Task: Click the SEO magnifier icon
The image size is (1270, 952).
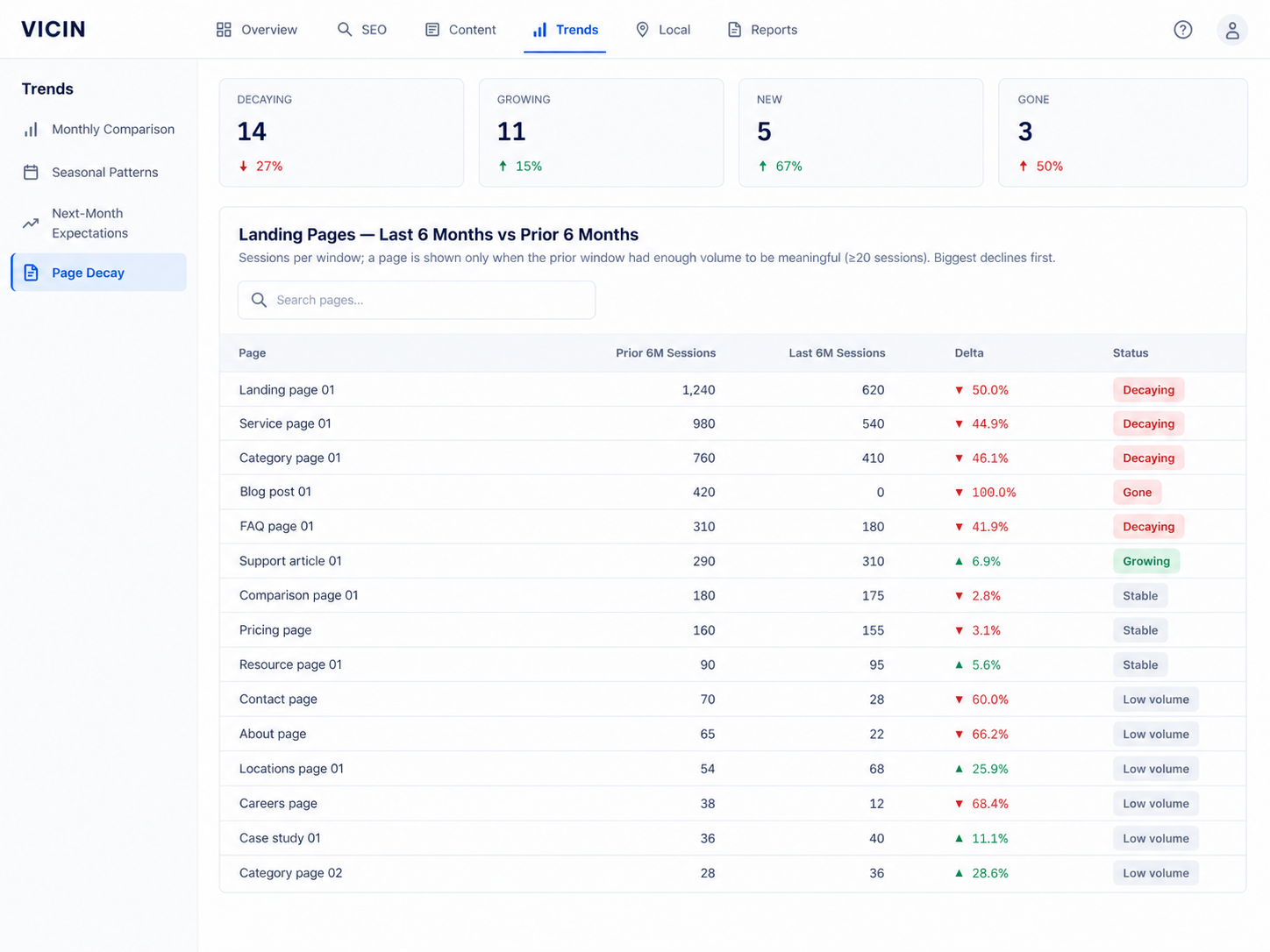Action: pyautogui.click(x=345, y=30)
